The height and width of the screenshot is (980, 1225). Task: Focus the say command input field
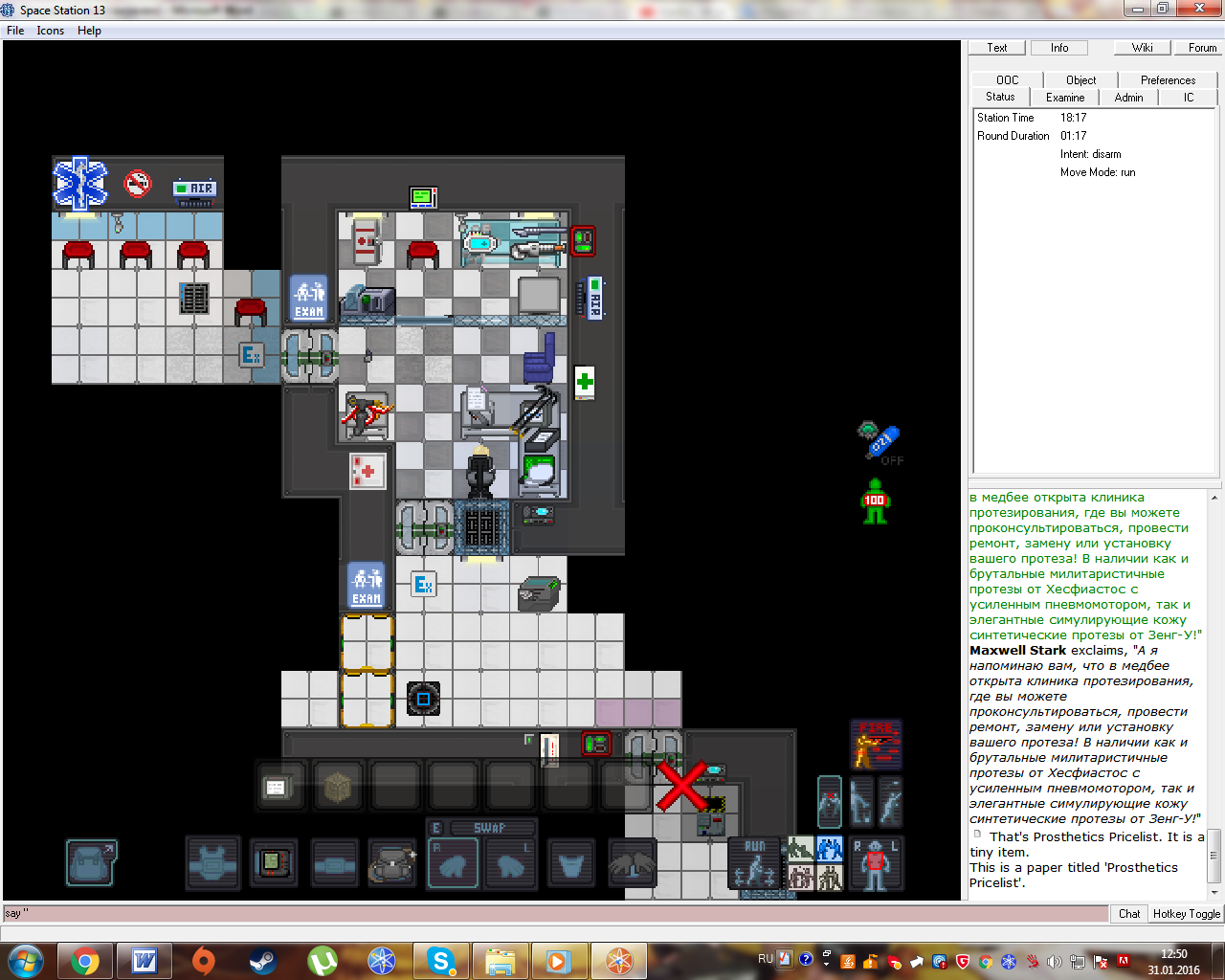pos(555,914)
